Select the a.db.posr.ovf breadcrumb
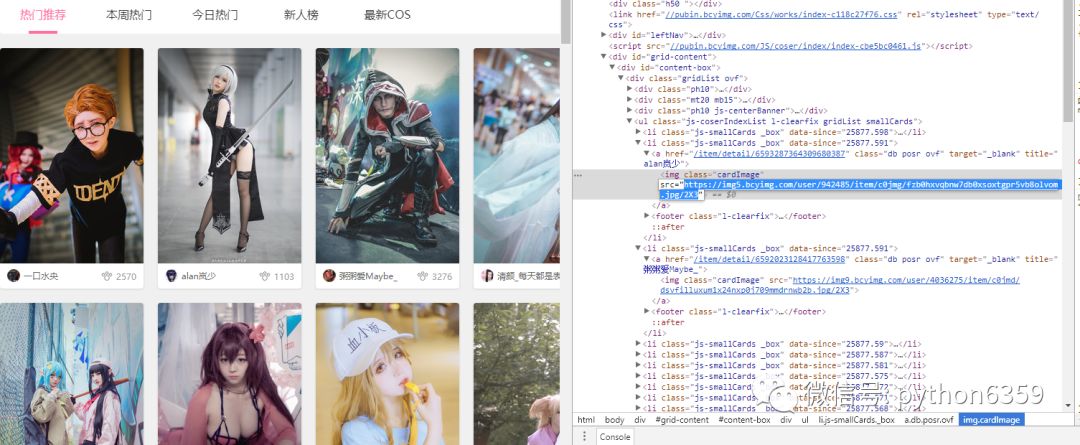Viewport: 1080px width, 445px height. (928, 420)
